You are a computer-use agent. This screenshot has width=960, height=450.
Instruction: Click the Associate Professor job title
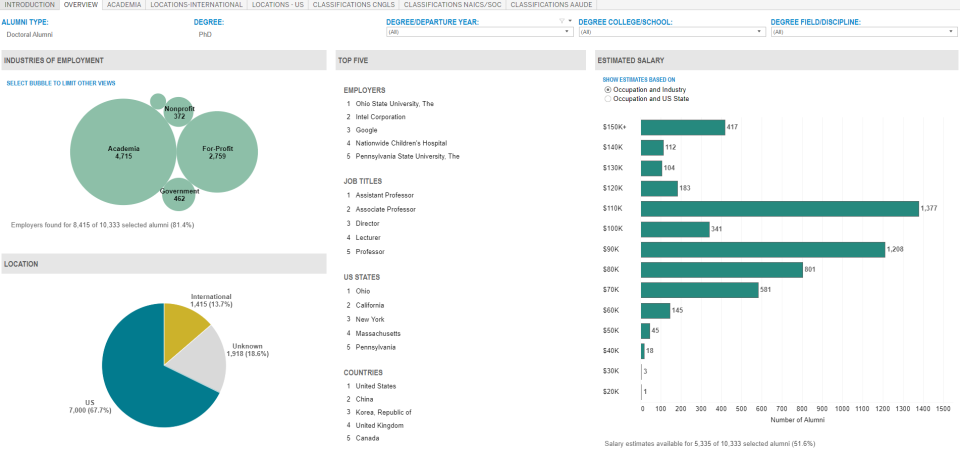(385, 209)
